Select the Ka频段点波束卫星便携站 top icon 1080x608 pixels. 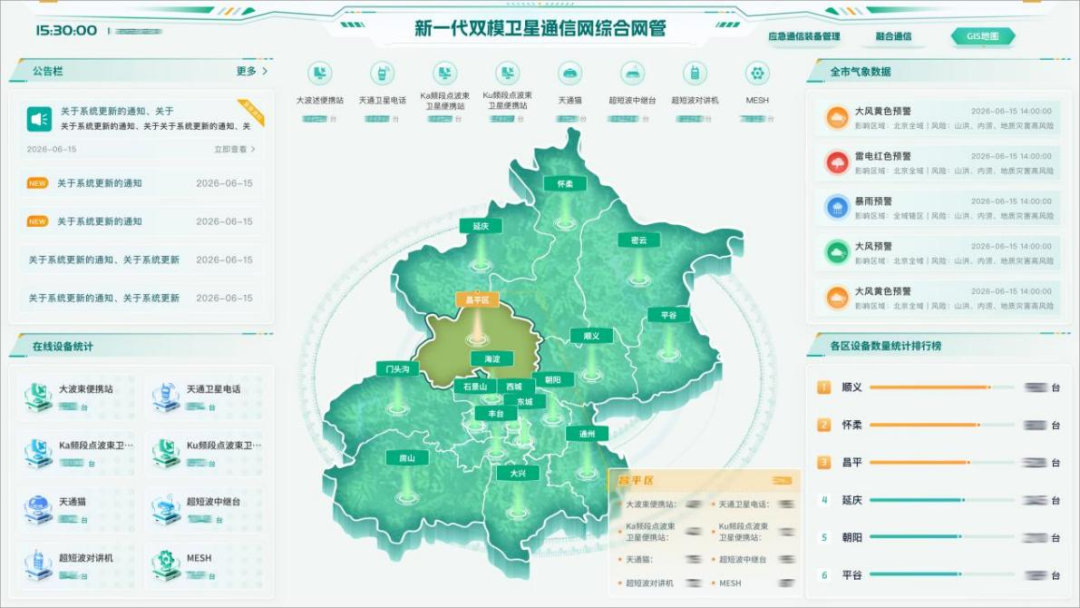coord(445,73)
